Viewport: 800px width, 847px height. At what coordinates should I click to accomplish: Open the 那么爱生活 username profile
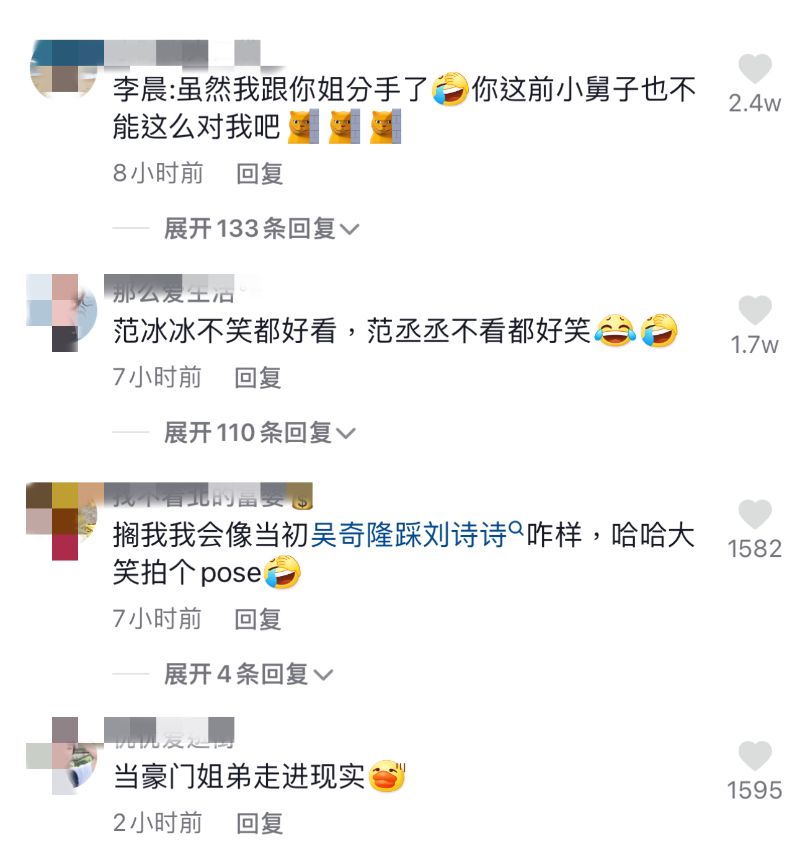tap(173, 293)
